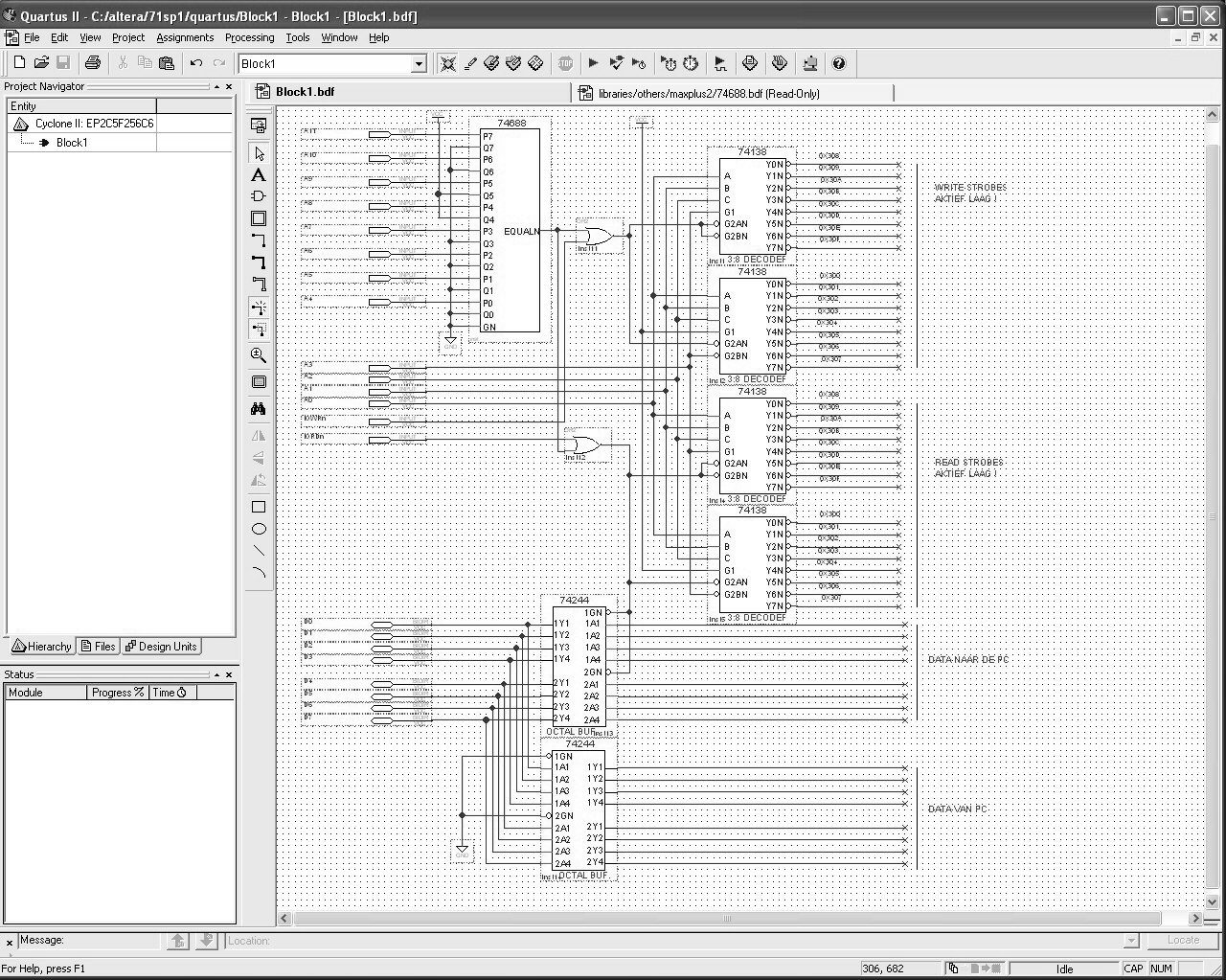This screenshot has height=980, width=1226.
Task: Click the Locate button in the status bar
Action: tap(1182, 940)
